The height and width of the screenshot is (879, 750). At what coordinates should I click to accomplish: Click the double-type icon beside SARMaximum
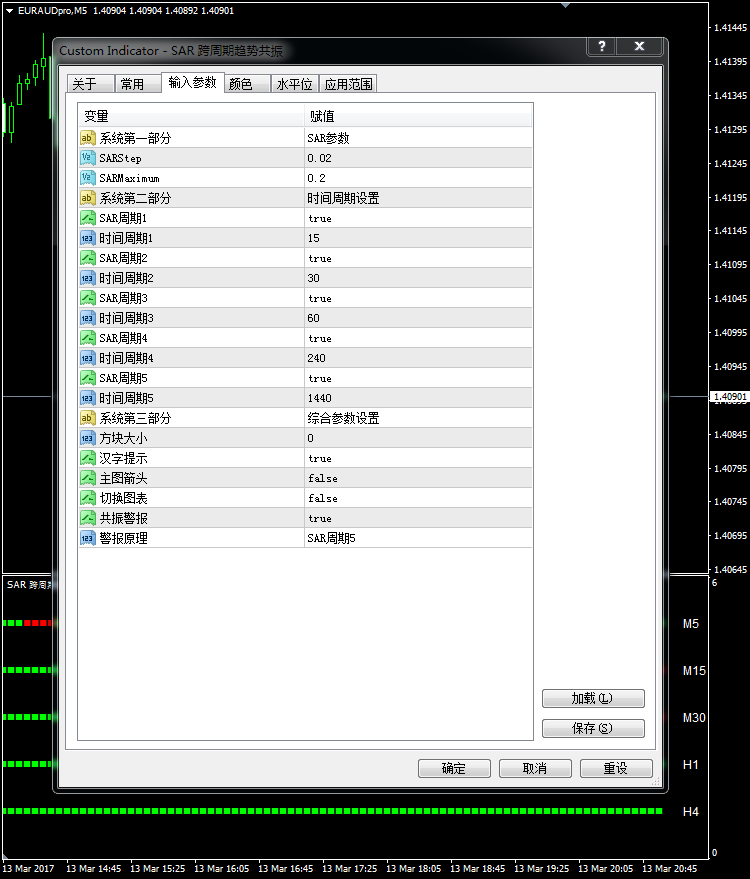click(87, 178)
